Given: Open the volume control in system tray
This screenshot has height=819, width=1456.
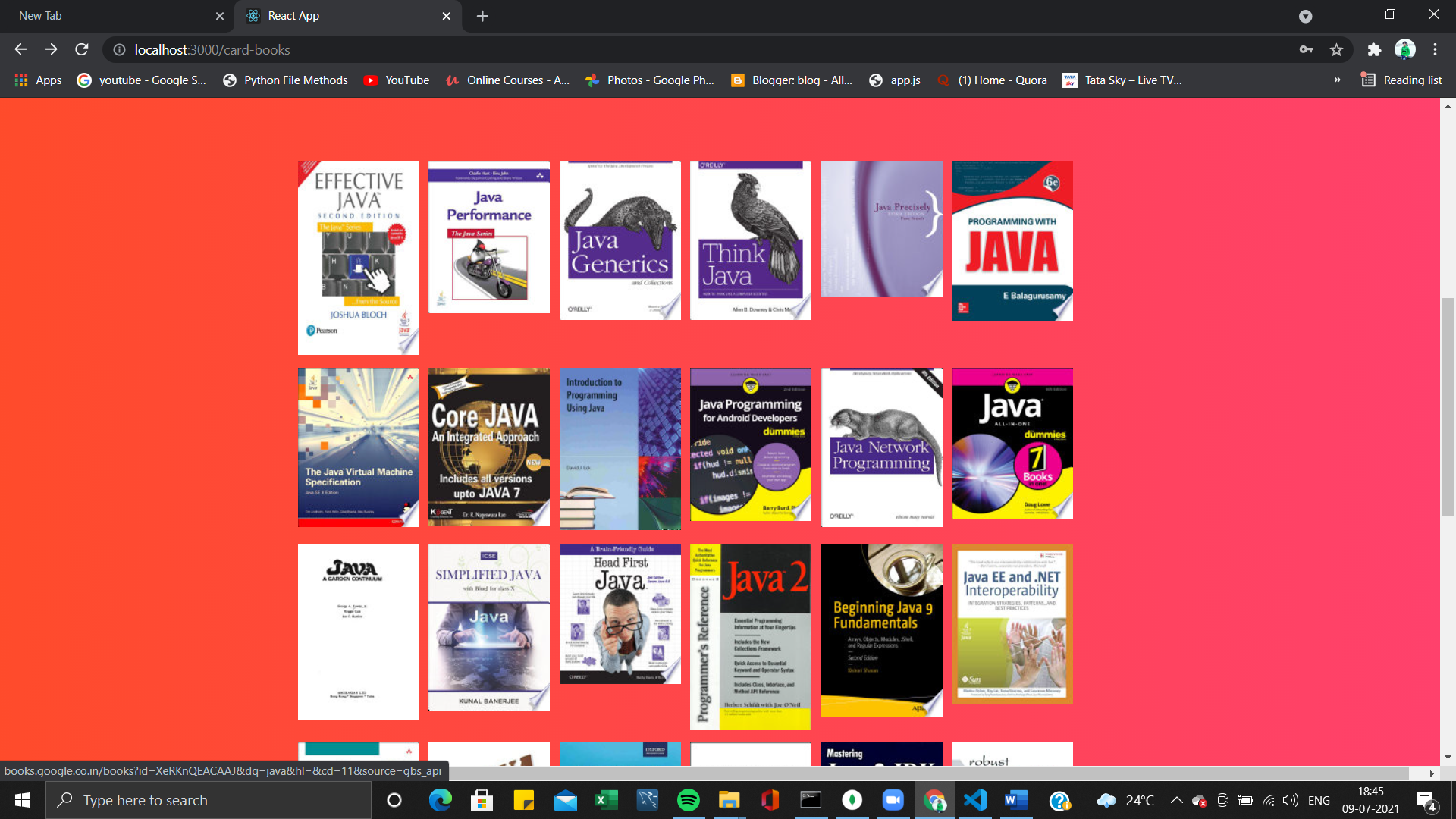Looking at the screenshot, I should [1290, 800].
